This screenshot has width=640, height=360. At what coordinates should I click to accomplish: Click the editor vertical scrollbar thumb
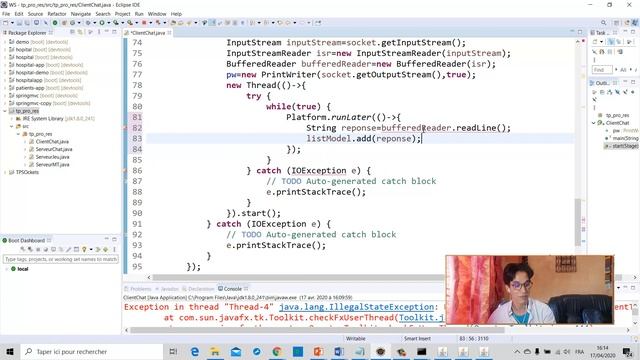click(578, 222)
